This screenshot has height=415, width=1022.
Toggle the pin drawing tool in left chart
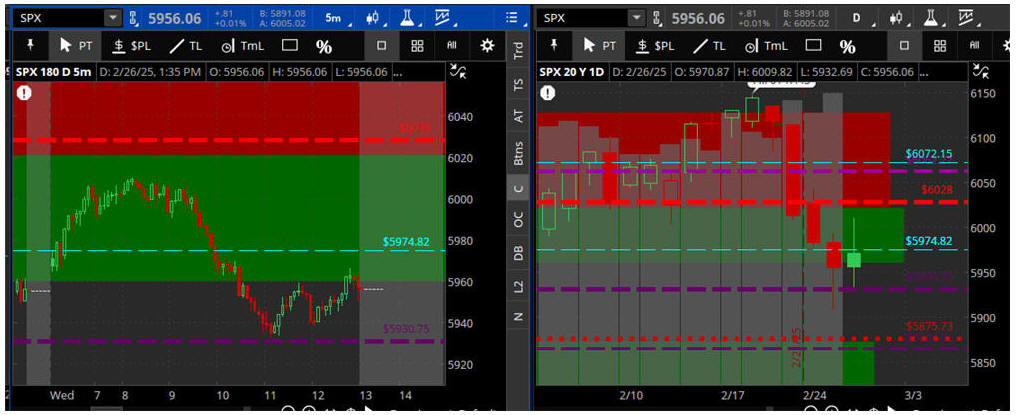tap(29, 45)
